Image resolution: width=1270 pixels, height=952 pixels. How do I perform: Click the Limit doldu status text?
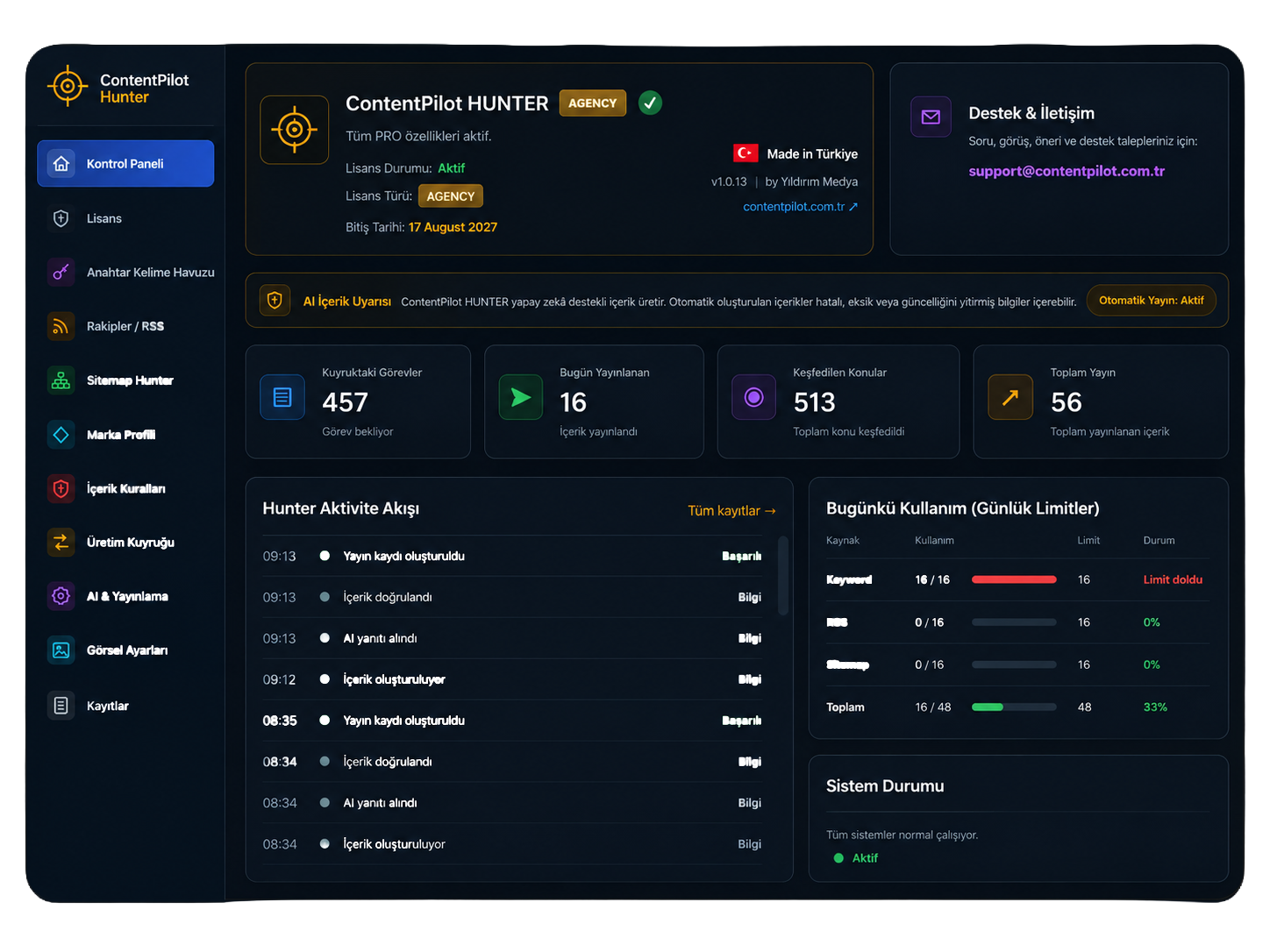click(1173, 579)
